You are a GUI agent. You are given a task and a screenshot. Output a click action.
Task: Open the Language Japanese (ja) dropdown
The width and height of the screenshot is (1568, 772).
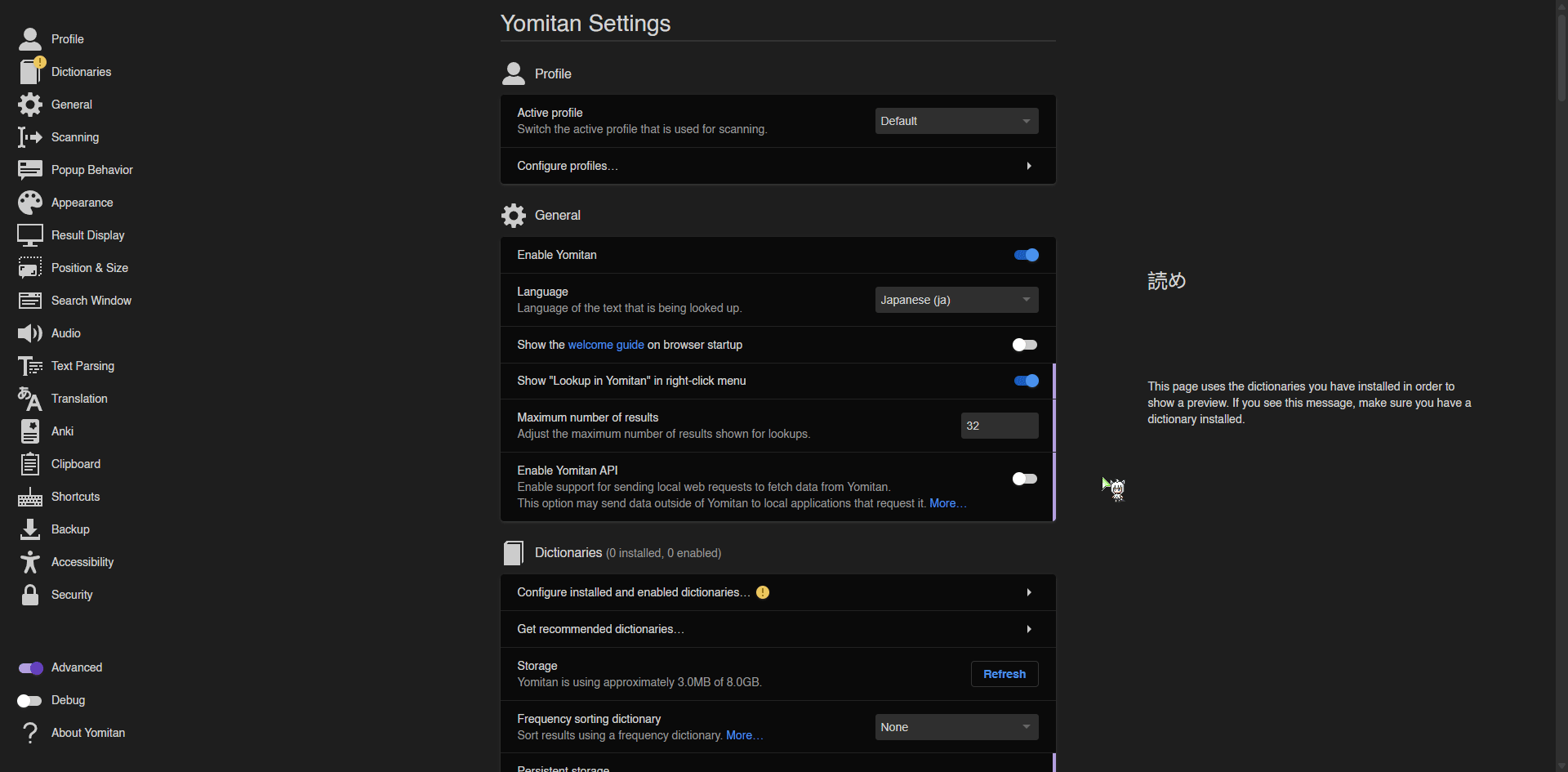pyautogui.click(x=957, y=300)
